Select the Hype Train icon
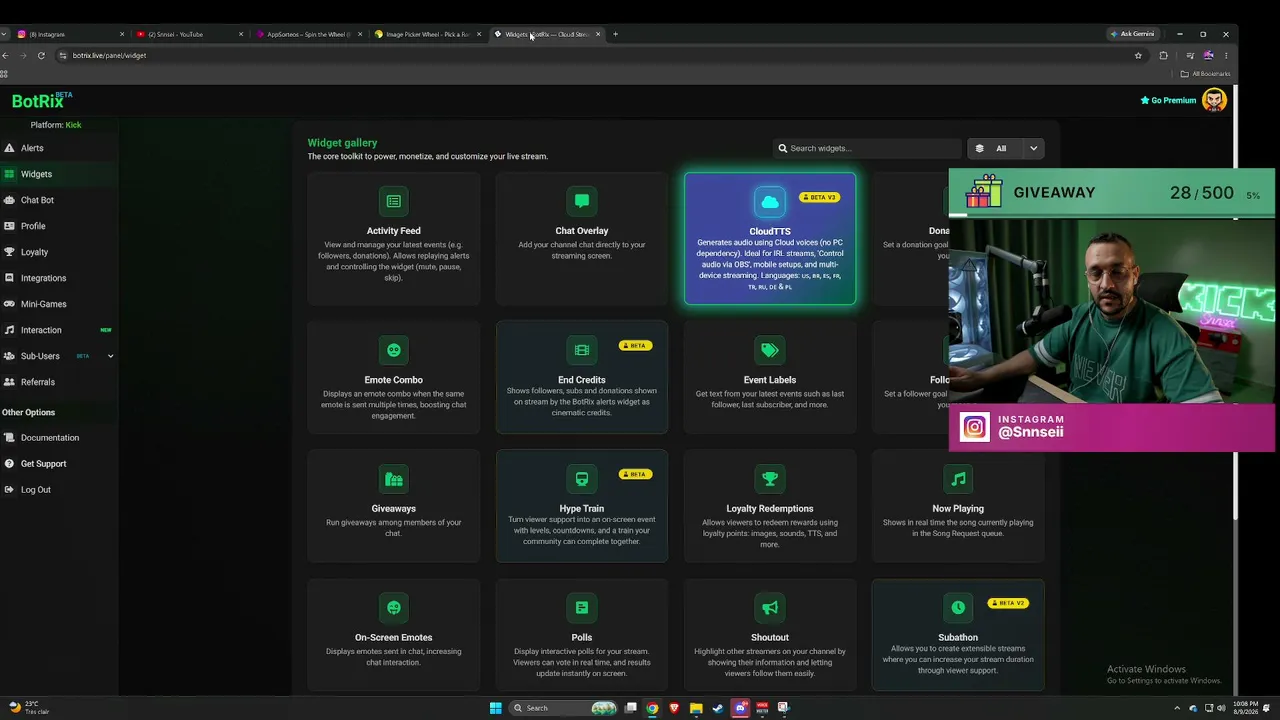The width and height of the screenshot is (1280, 720). pos(582,479)
